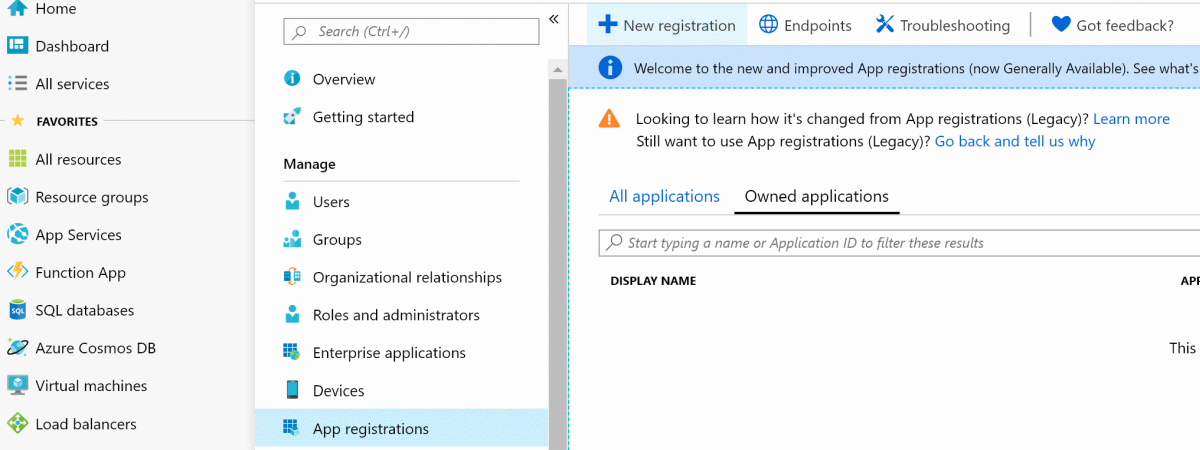Click Got feedback? text button
The width and height of the screenshot is (1200, 450).
[1125, 26]
